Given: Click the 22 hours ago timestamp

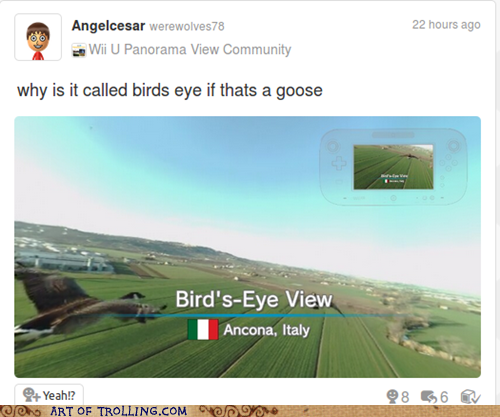Looking at the screenshot, I should (x=446, y=25).
